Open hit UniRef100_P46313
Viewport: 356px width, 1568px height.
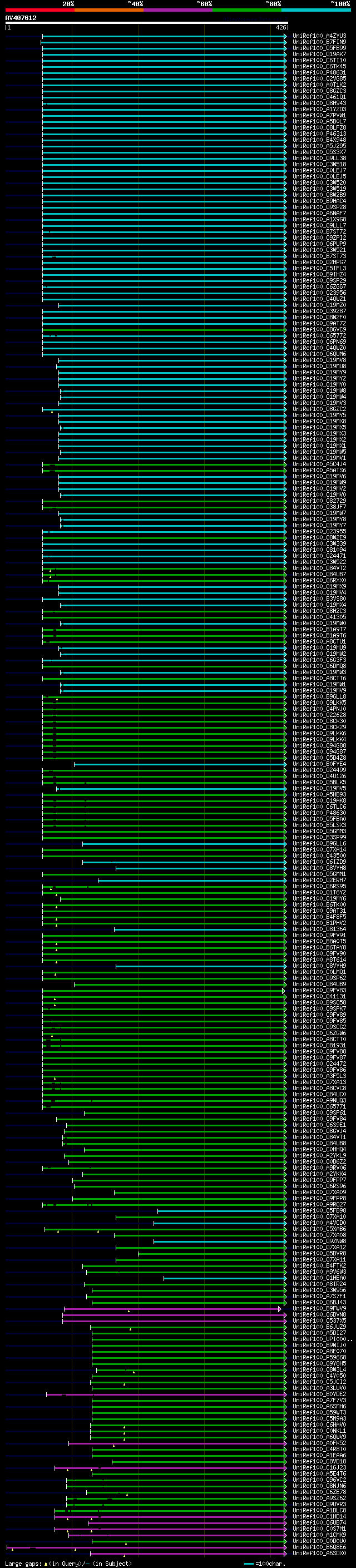coord(319,133)
